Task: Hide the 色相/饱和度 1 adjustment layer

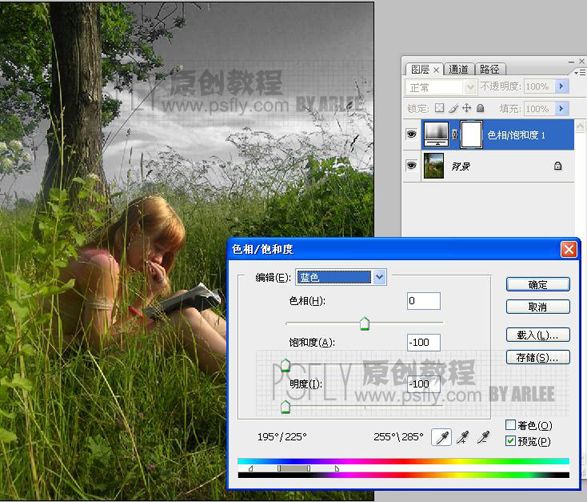Action: 411,134
